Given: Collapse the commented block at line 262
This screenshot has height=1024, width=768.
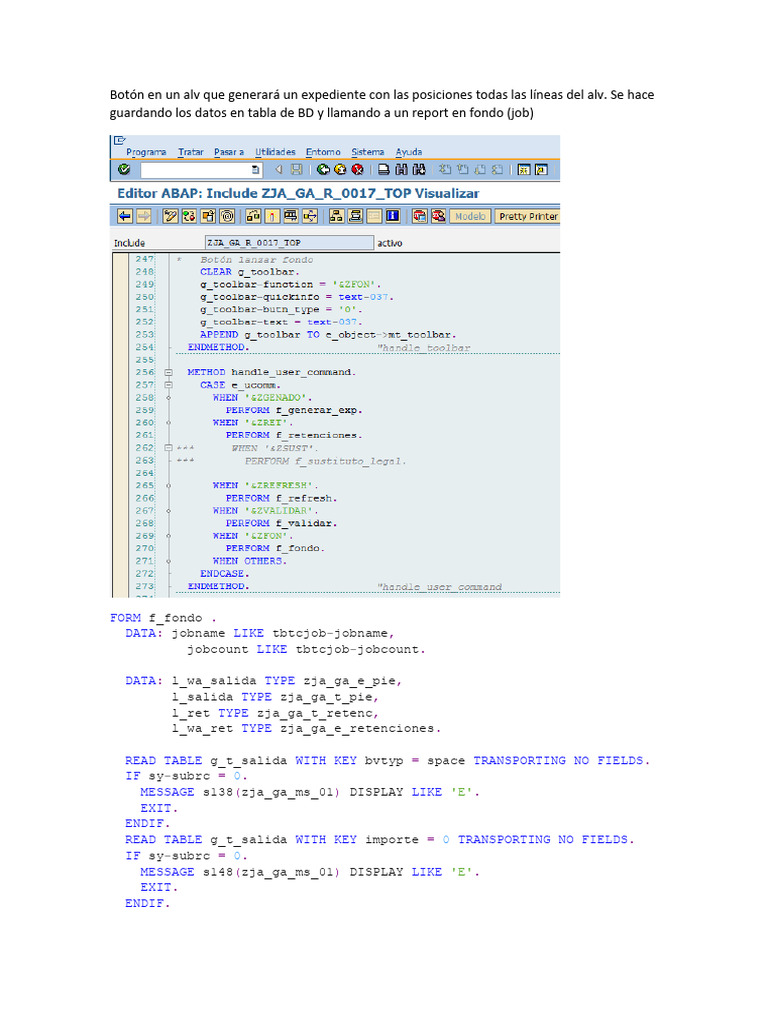Looking at the screenshot, I should [168, 448].
